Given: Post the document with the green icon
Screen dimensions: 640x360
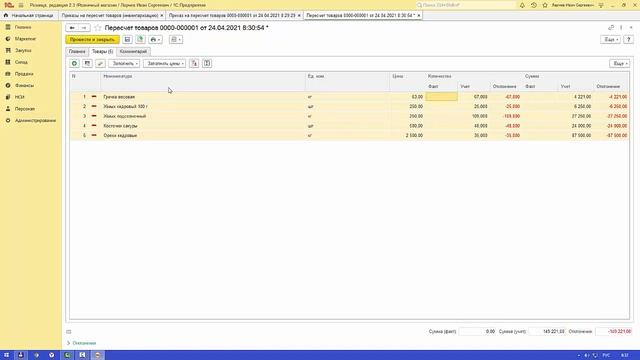Looking at the screenshot, I should [x=140, y=40].
